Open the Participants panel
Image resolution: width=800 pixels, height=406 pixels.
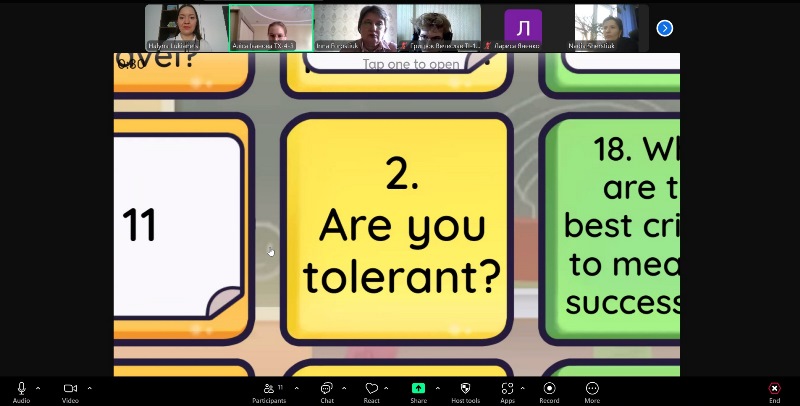pos(269,392)
